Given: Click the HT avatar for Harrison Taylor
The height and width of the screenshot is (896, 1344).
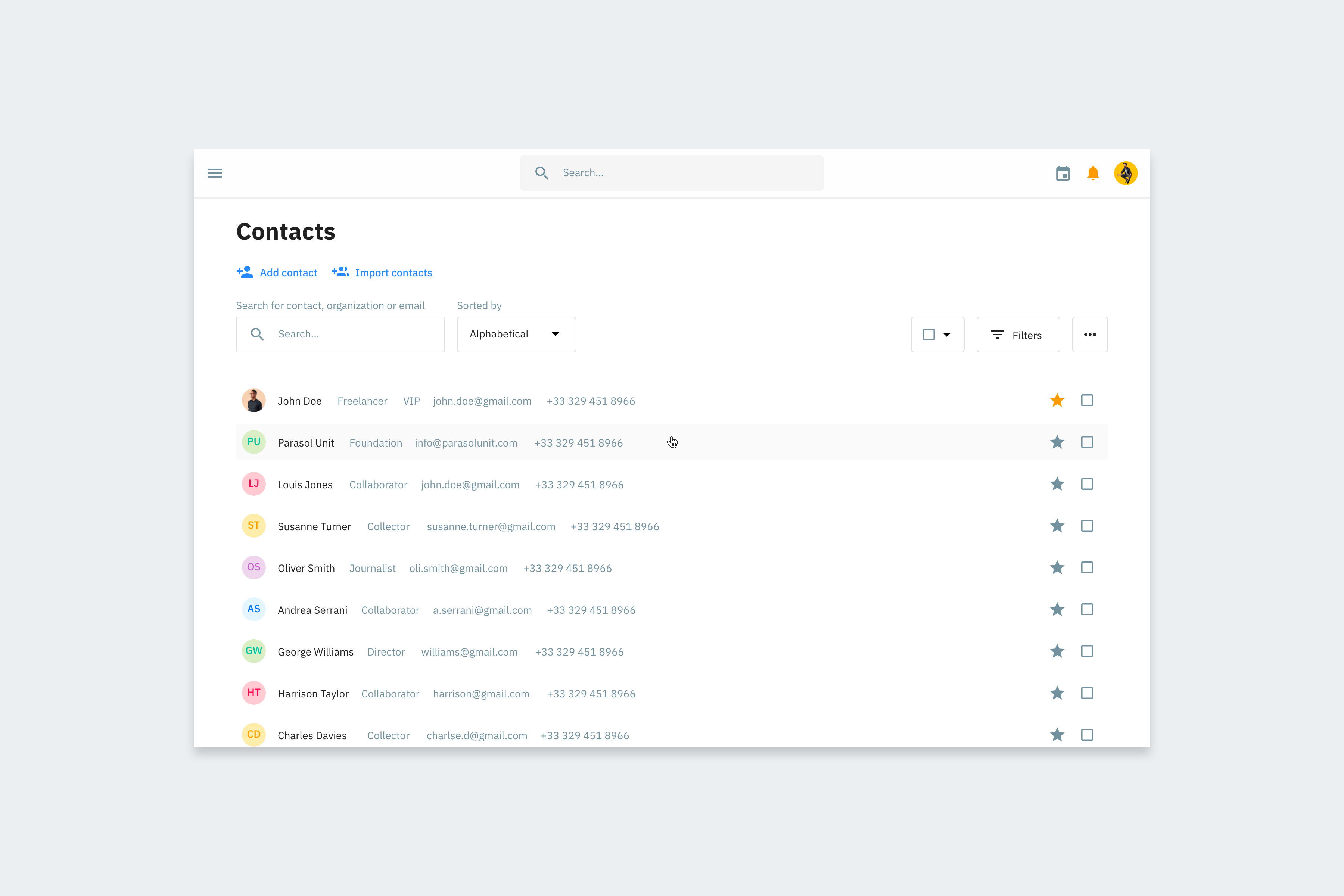Looking at the screenshot, I should pos(254,693).
